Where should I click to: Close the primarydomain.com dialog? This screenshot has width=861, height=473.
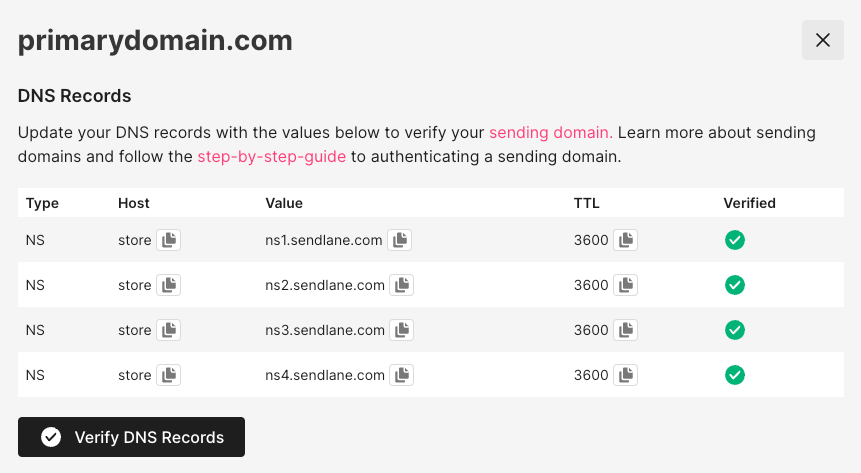(x=823, y=40)
